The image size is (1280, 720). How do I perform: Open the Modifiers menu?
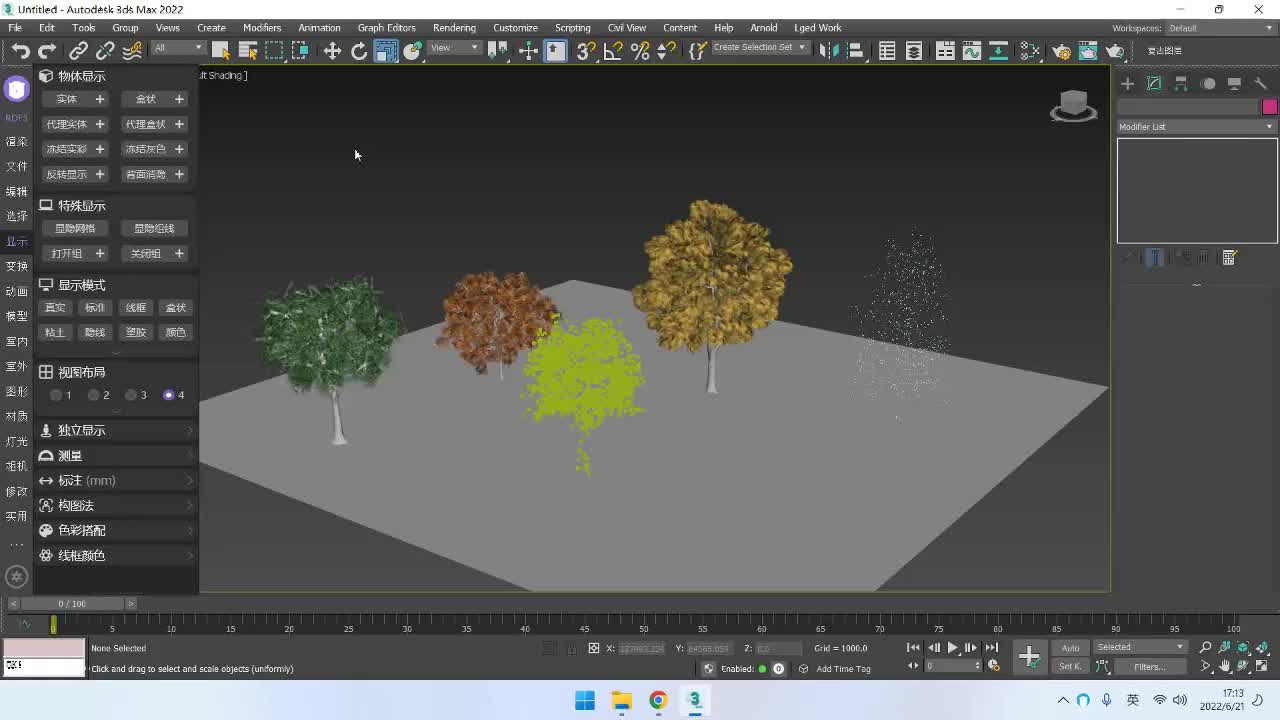click(x=262, y=28)
